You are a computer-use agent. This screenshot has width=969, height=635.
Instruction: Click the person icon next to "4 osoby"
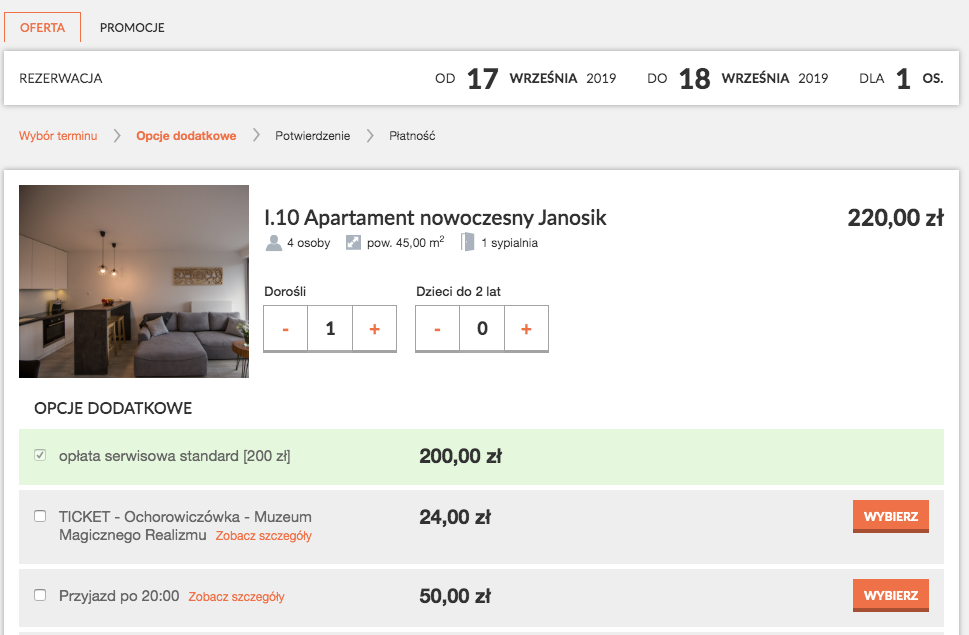click(272, 242)
